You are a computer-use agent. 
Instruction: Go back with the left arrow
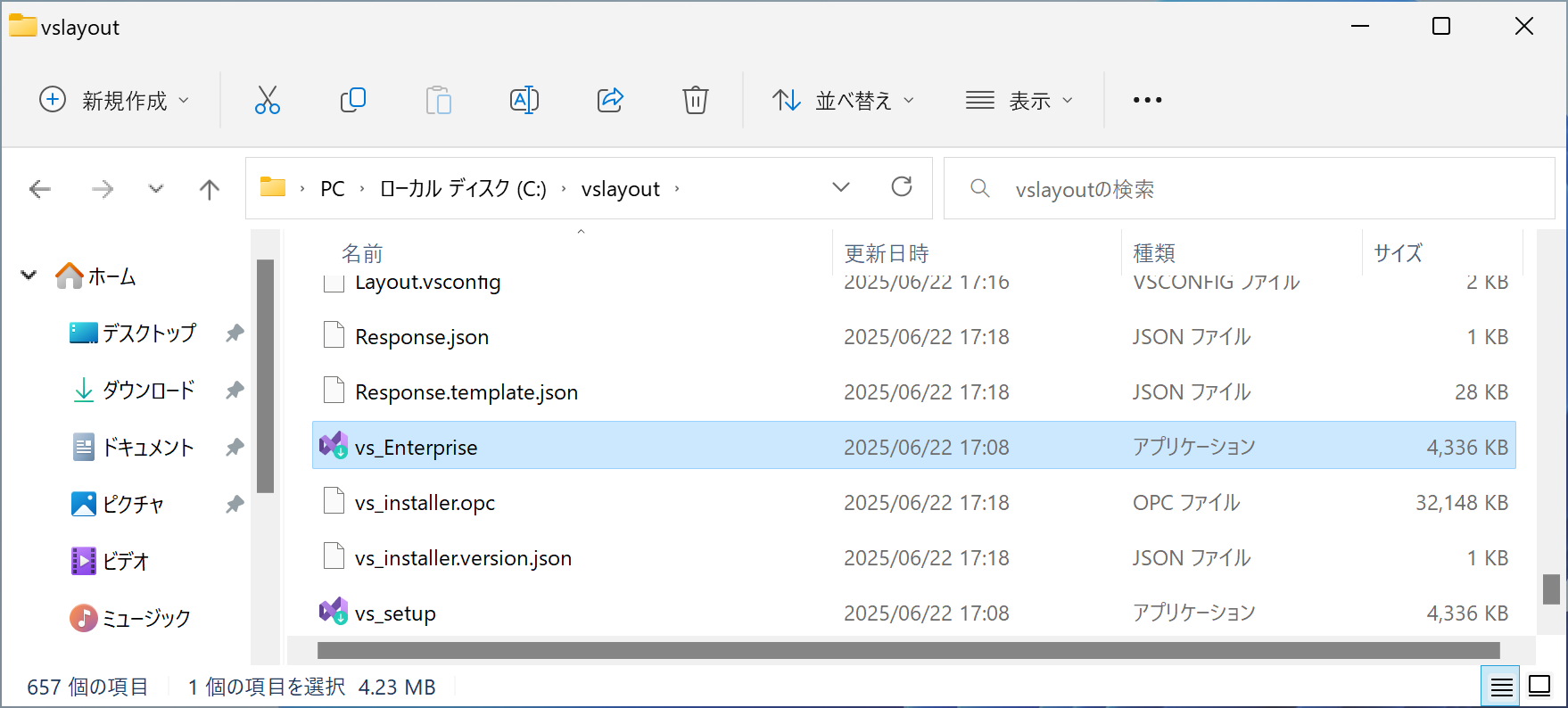click(40, 189)
